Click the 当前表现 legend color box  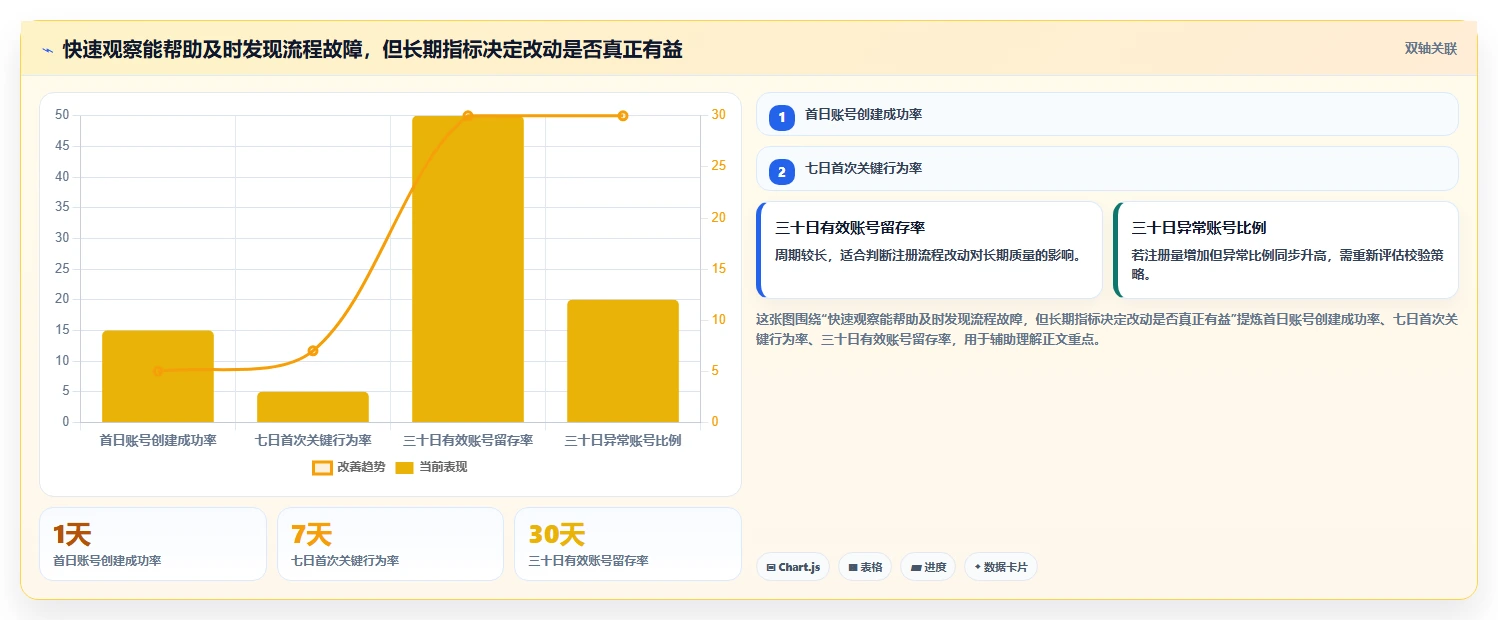pyautogui.click(x=405, y=467)
